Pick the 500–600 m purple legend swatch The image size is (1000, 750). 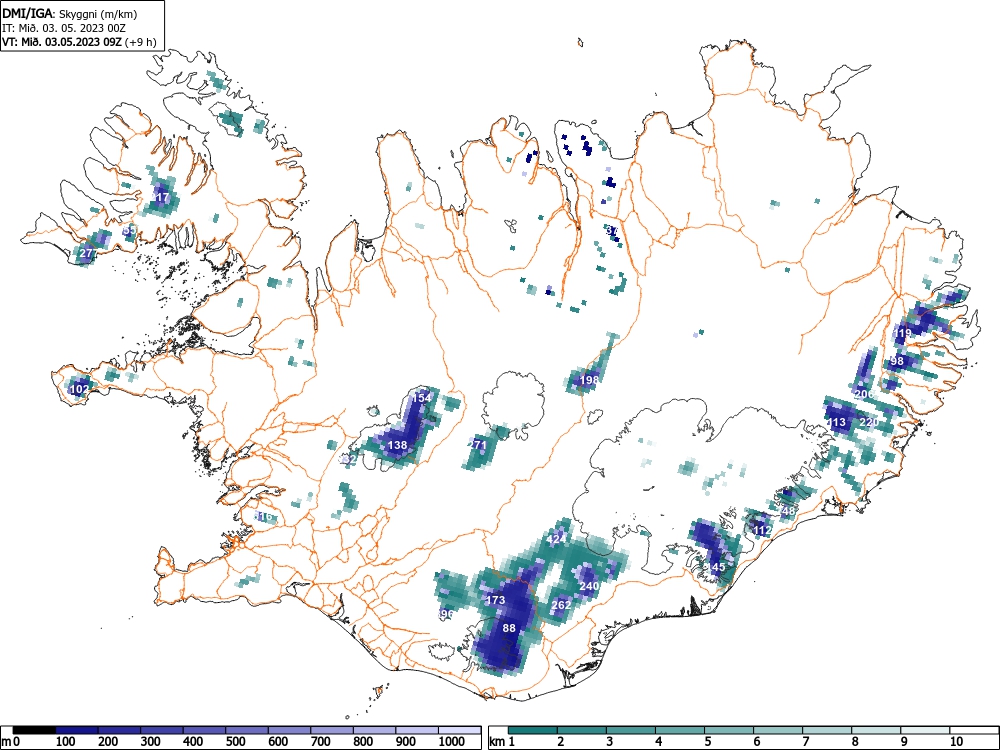(247, 730)
